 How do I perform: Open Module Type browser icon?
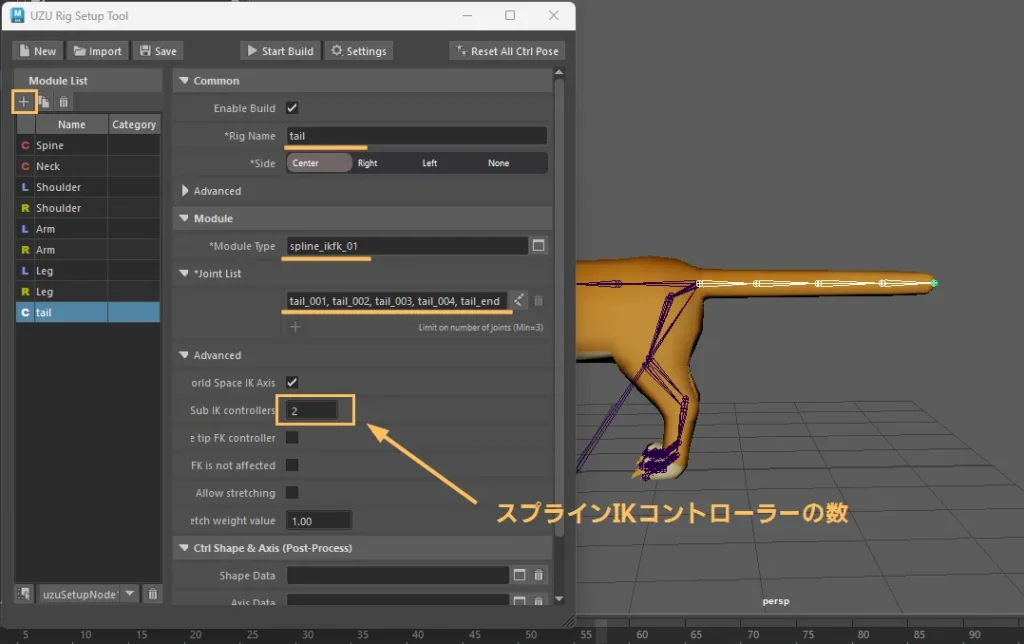point(538,246)
